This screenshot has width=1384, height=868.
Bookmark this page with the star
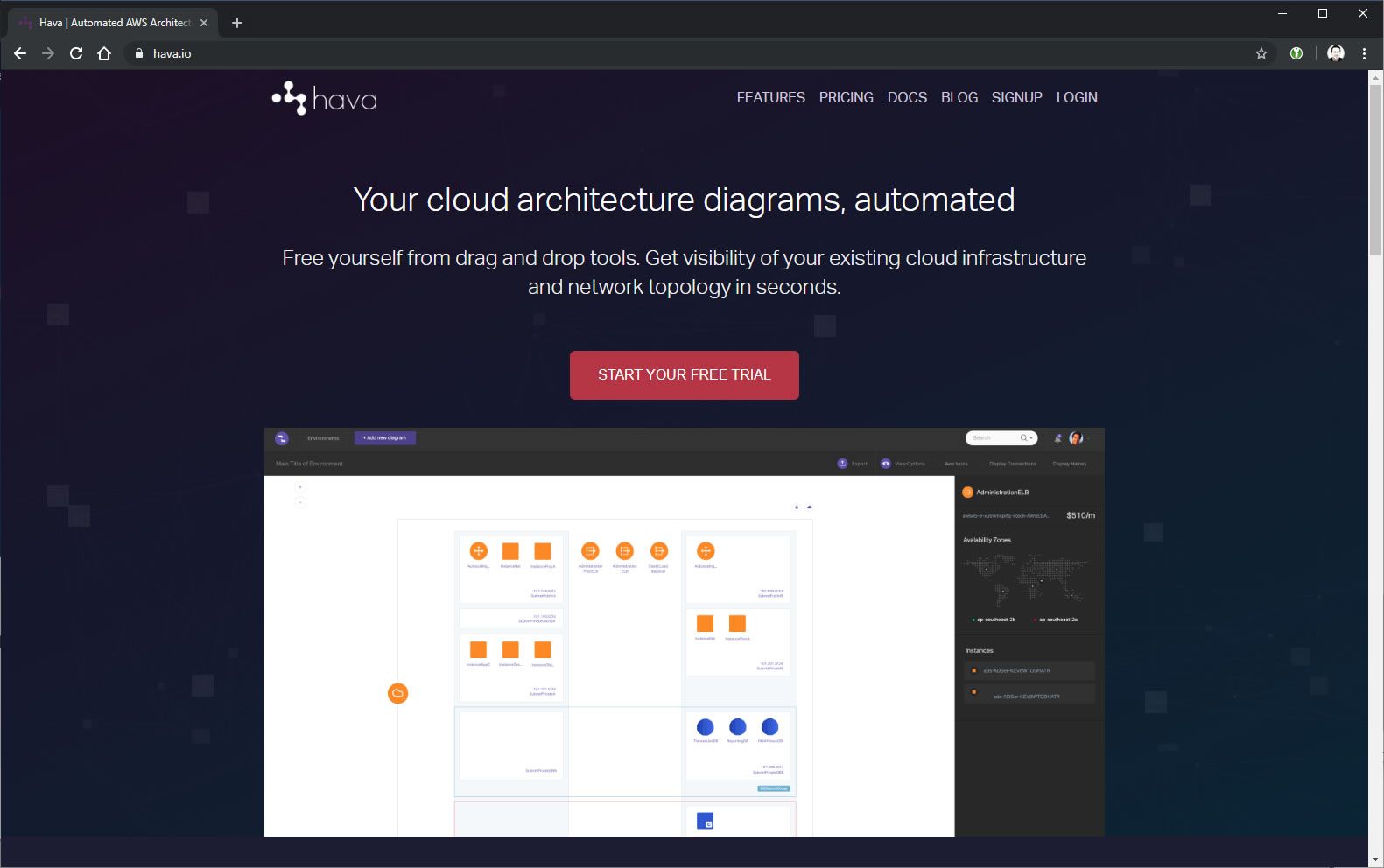coord(1261,53)
